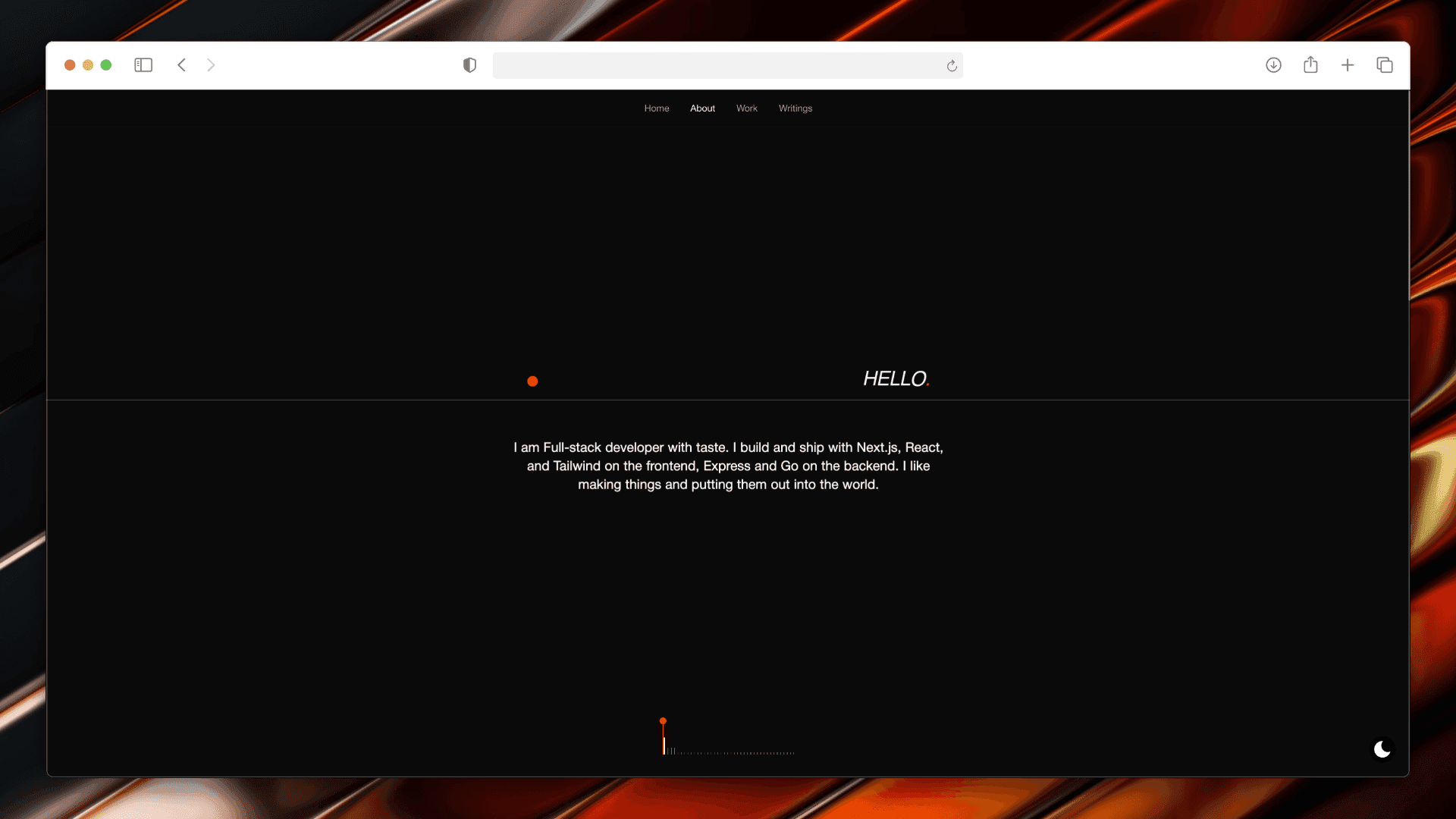Go forward to the next page
The image size is (1456, 819).
click(211, 65)
